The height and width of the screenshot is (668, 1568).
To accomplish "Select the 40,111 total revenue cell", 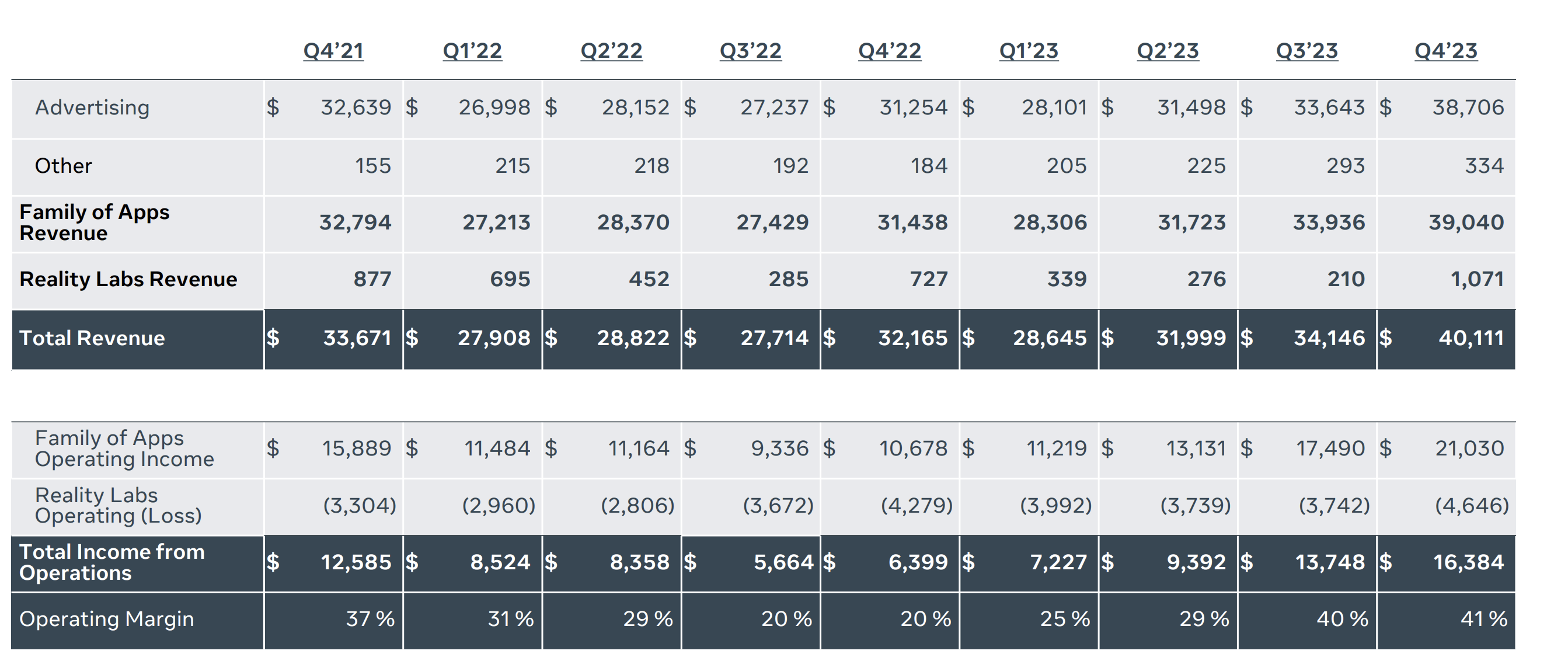I will coord(1471,338).
